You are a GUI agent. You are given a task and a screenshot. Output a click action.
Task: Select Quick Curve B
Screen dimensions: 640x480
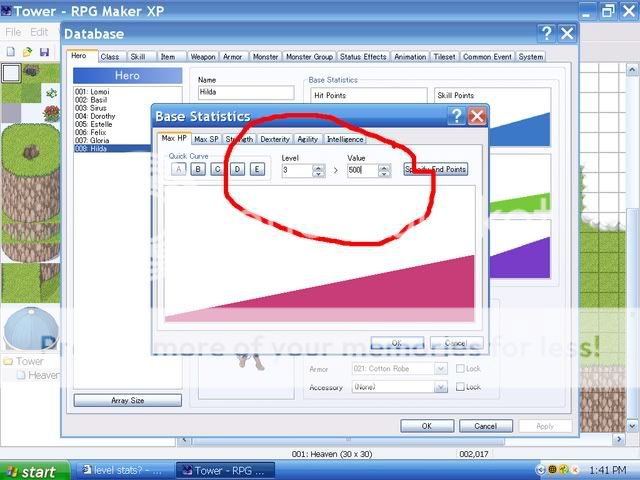tap(198, 169)
